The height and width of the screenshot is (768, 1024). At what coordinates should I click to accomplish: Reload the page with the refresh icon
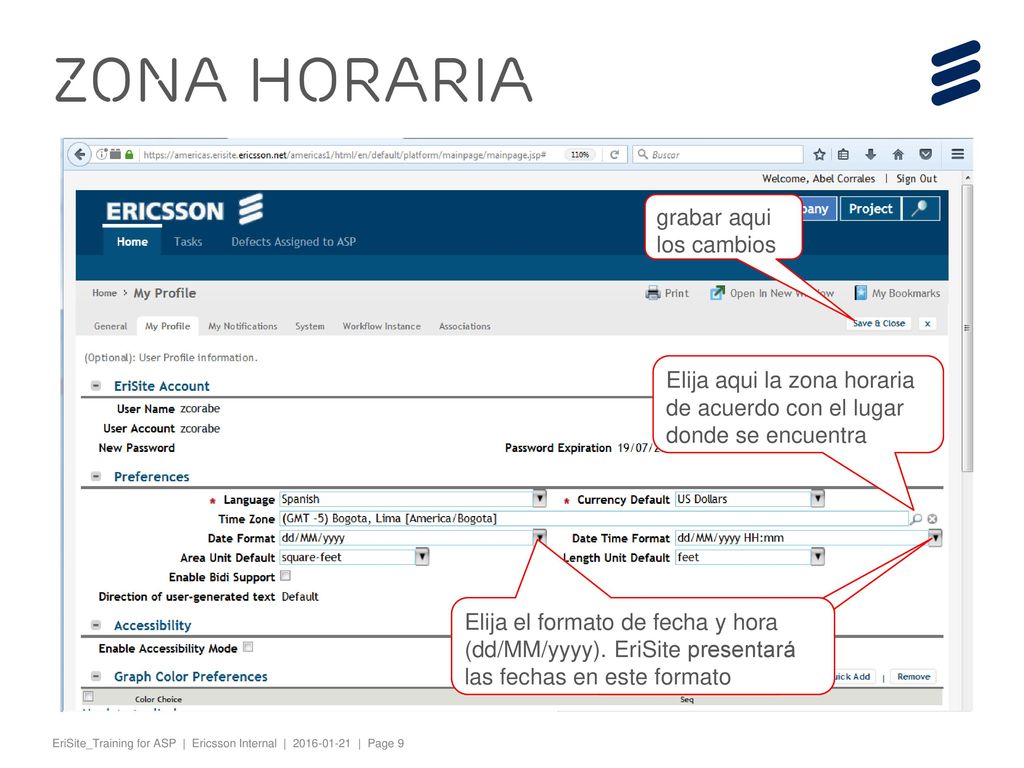(615, 155)
